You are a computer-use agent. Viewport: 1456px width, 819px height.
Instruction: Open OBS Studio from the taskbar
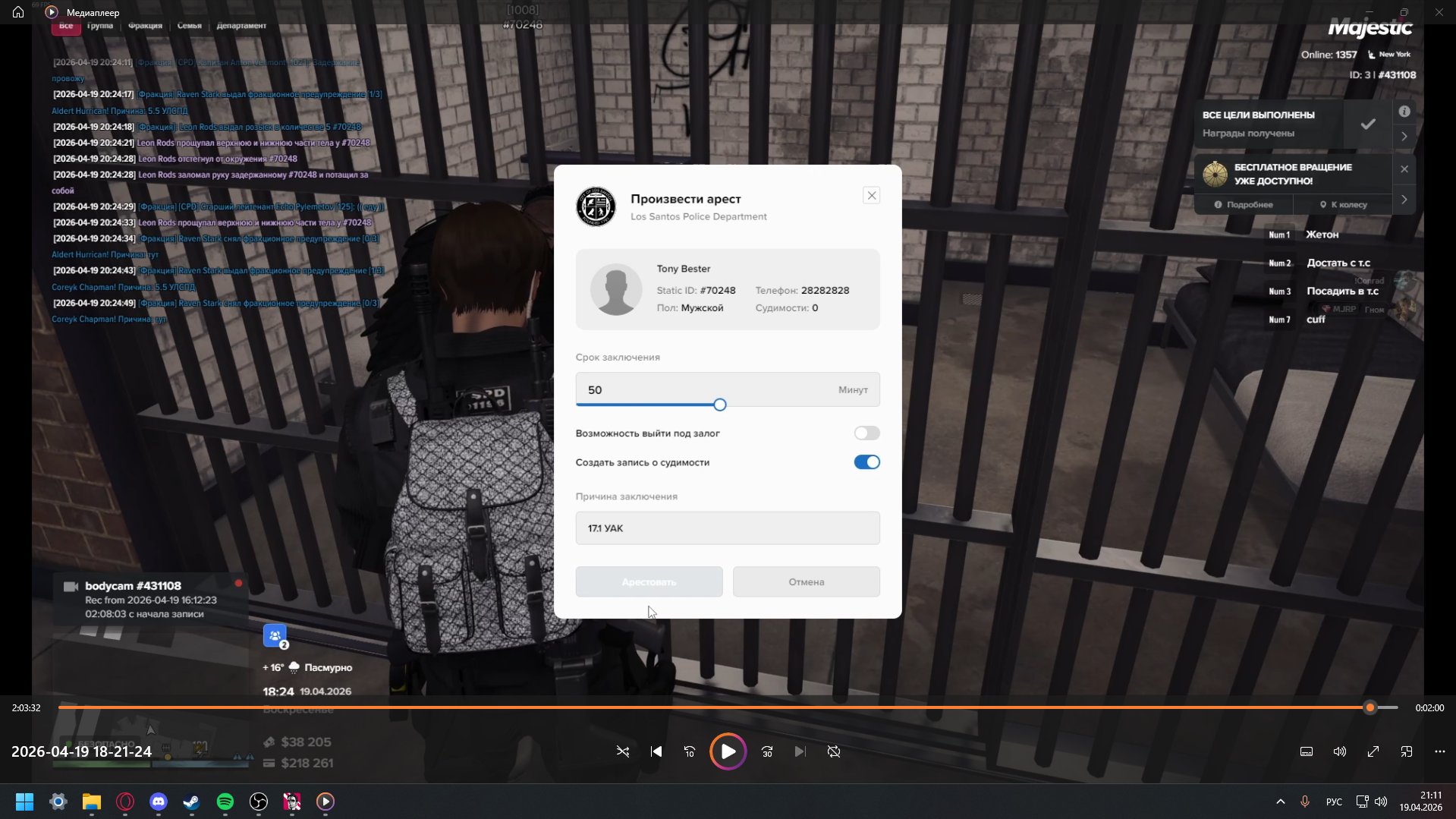point(259,802)
